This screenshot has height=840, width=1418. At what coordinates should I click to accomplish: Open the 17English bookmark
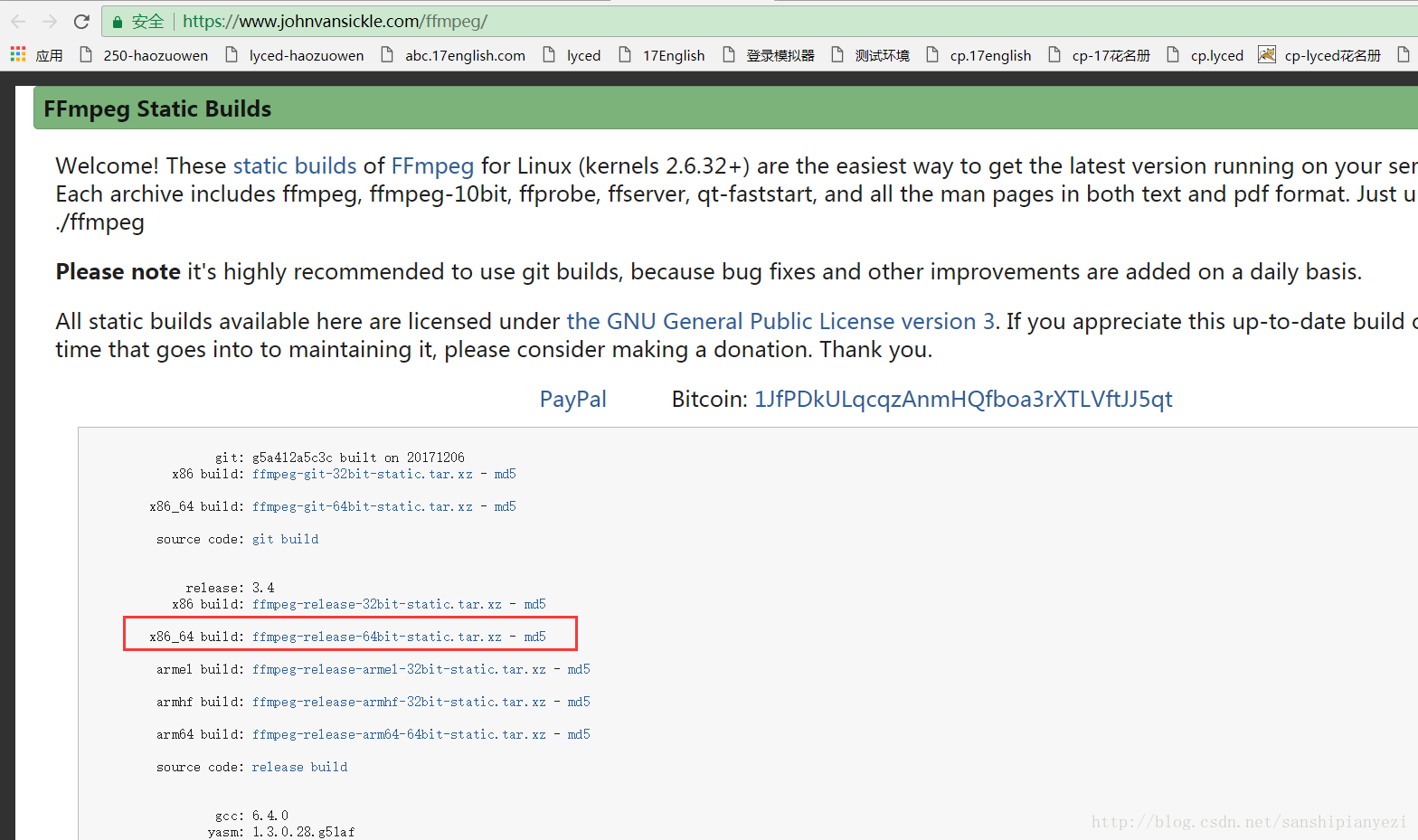pyautogui.click(x=662, y=55)
